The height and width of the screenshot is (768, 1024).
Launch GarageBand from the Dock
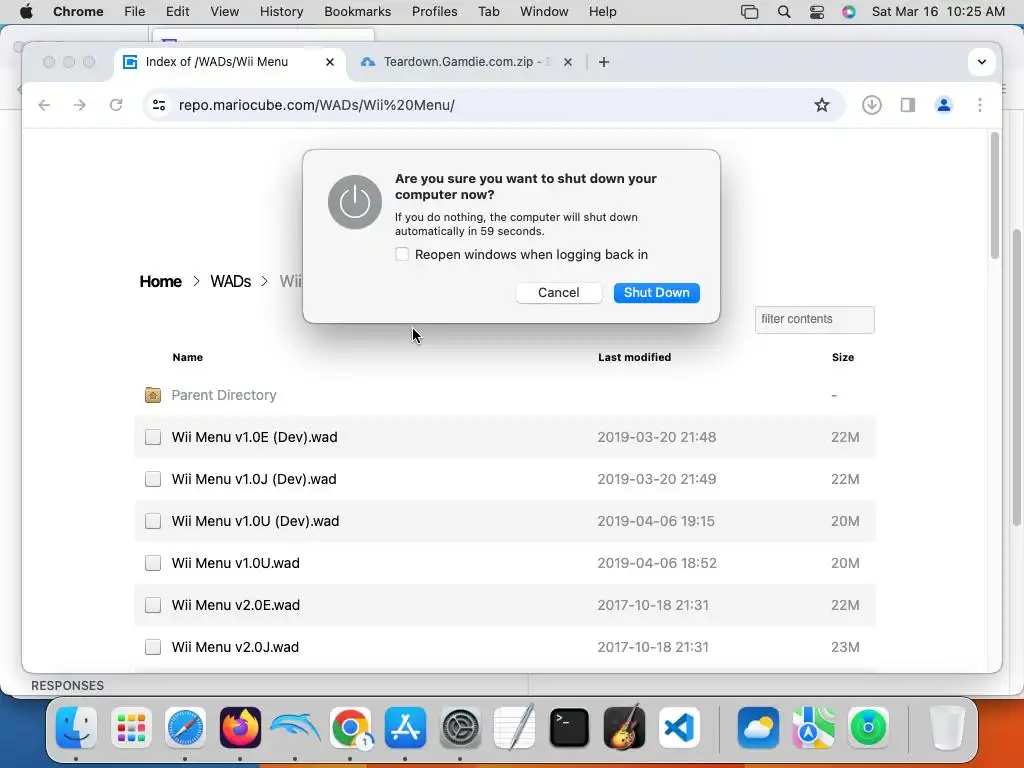[x=624, y=728]
